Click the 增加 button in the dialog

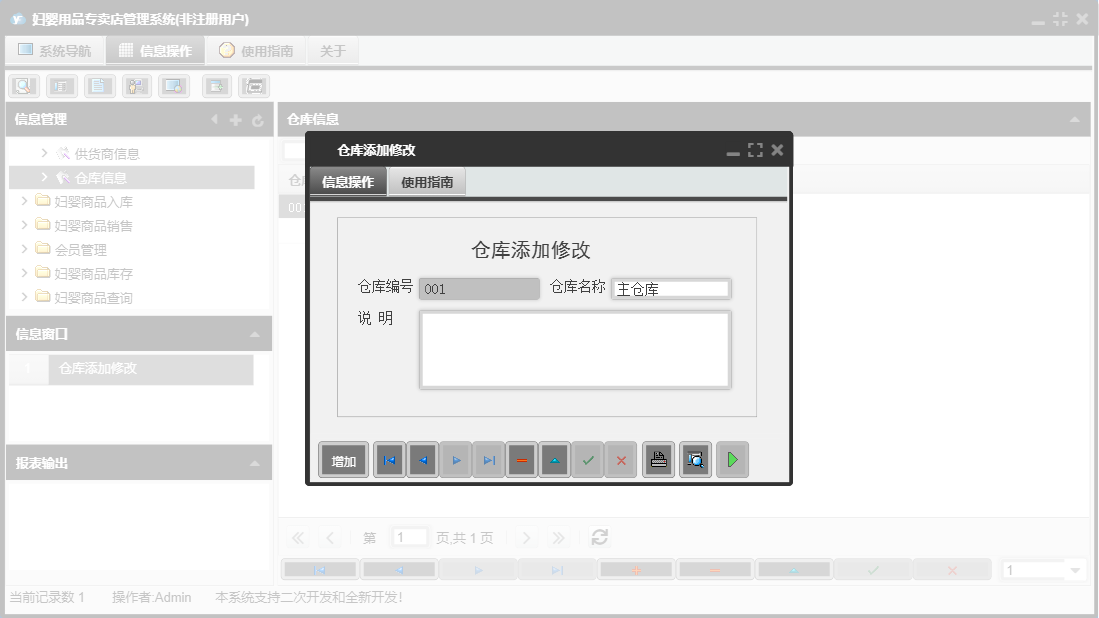click(343, 459)
